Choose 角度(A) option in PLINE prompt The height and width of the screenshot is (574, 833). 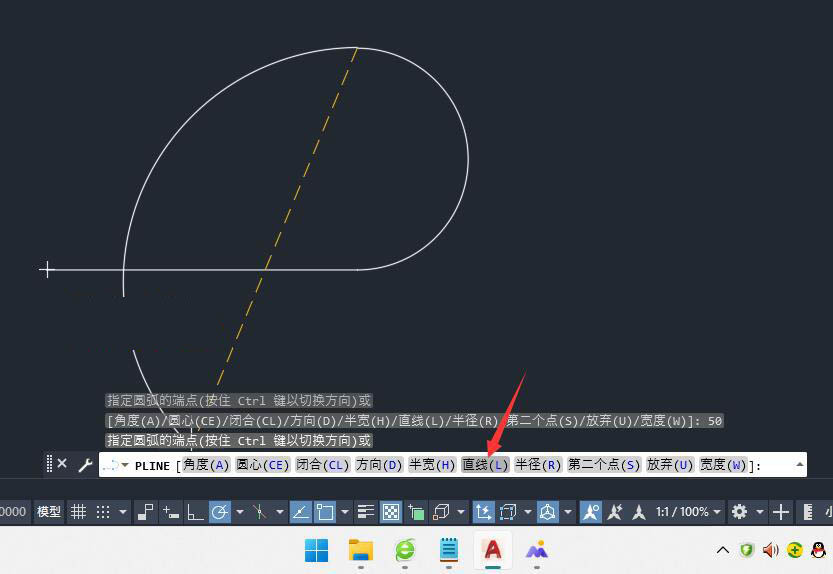click(206, 465)
